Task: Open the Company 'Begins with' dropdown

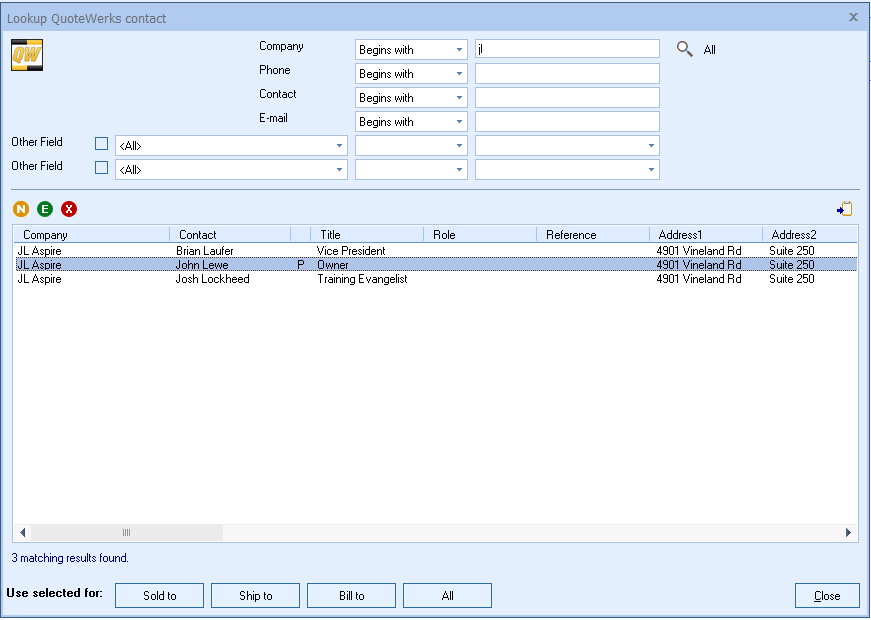Action: (411, 49)
